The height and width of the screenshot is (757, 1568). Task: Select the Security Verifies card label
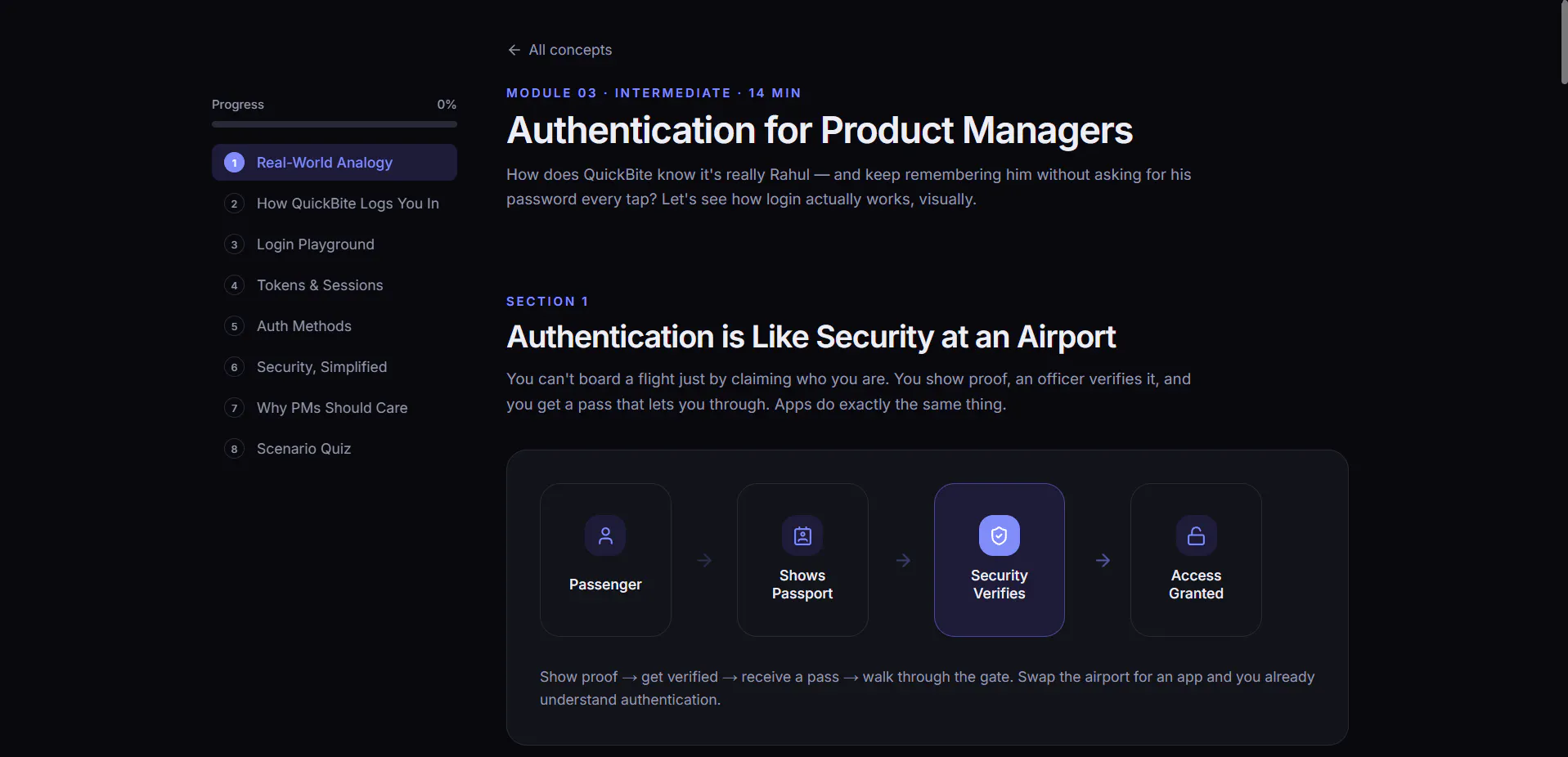coord(999,585)
